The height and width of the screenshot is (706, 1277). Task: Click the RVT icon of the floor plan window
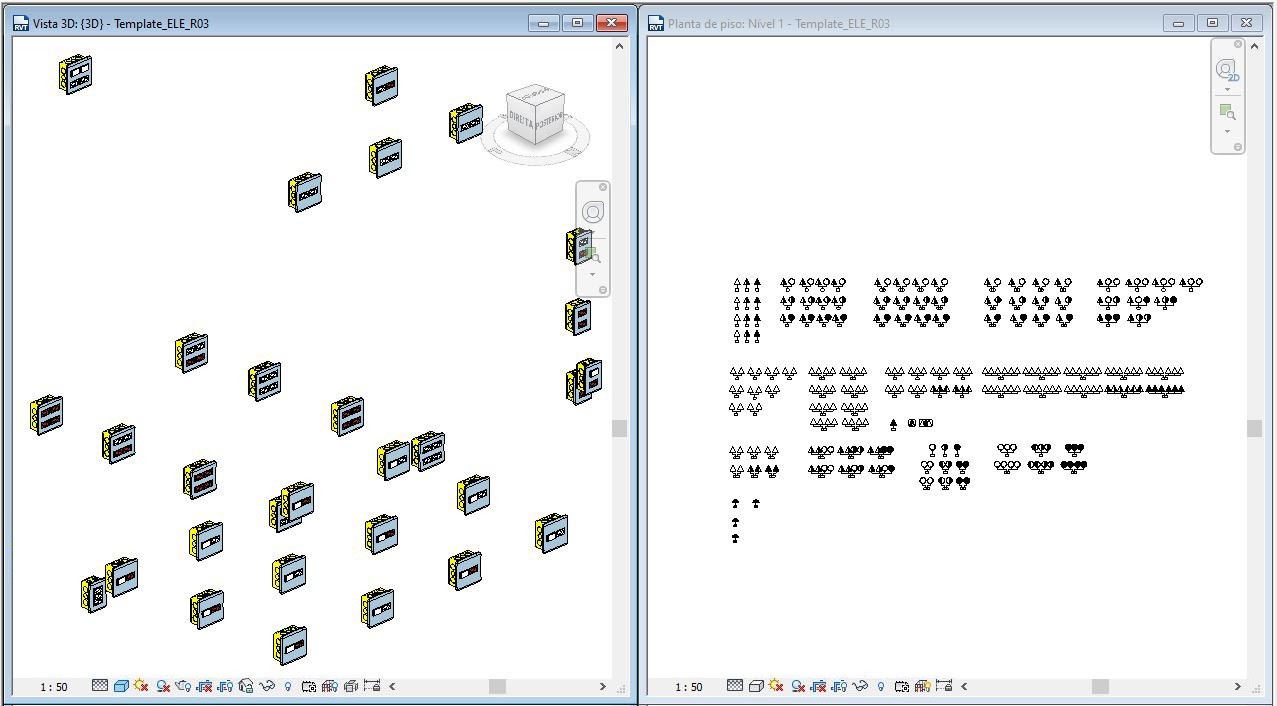coord(656,23)
